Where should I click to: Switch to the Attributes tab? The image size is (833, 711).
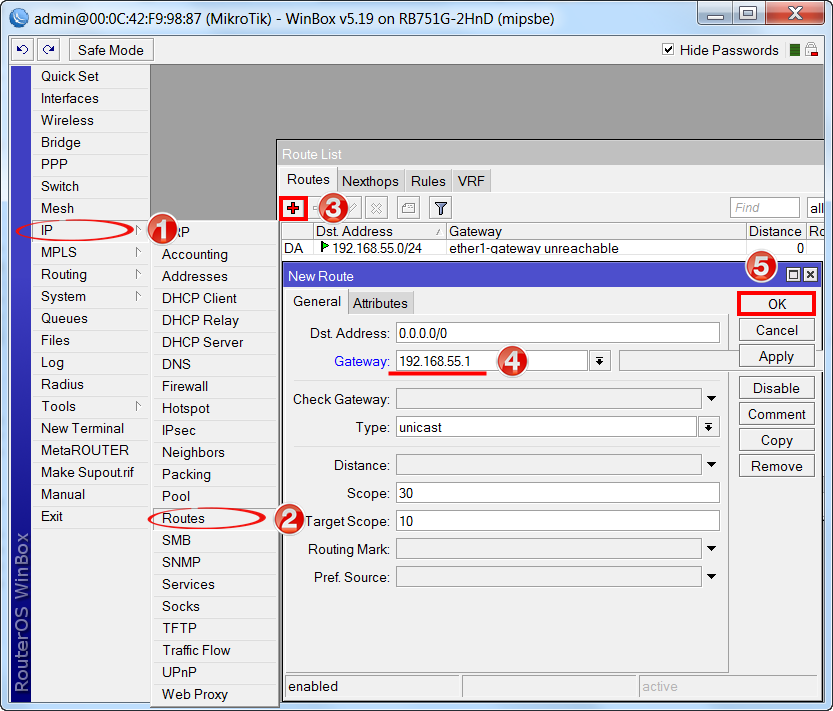[x=380, y=303]
